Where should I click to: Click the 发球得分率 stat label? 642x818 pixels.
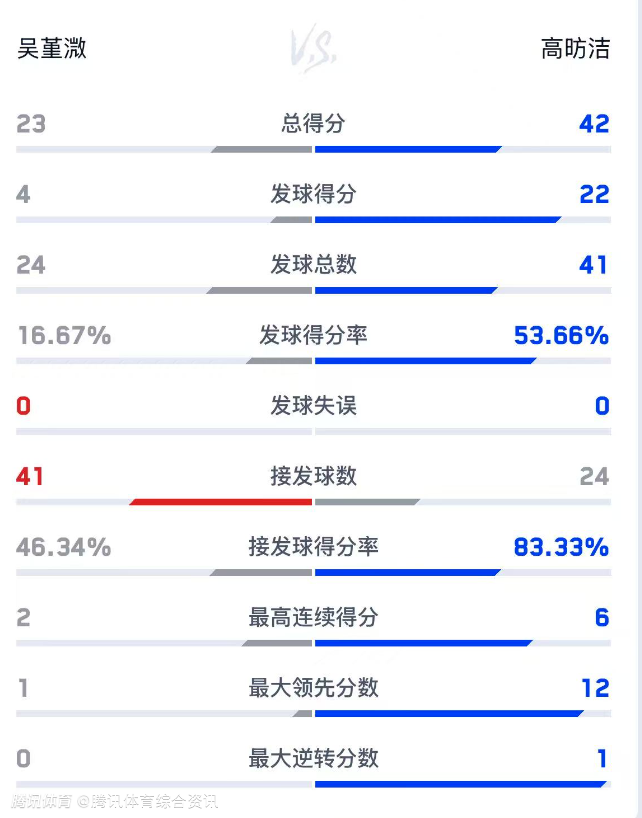(x=313, y=335)
